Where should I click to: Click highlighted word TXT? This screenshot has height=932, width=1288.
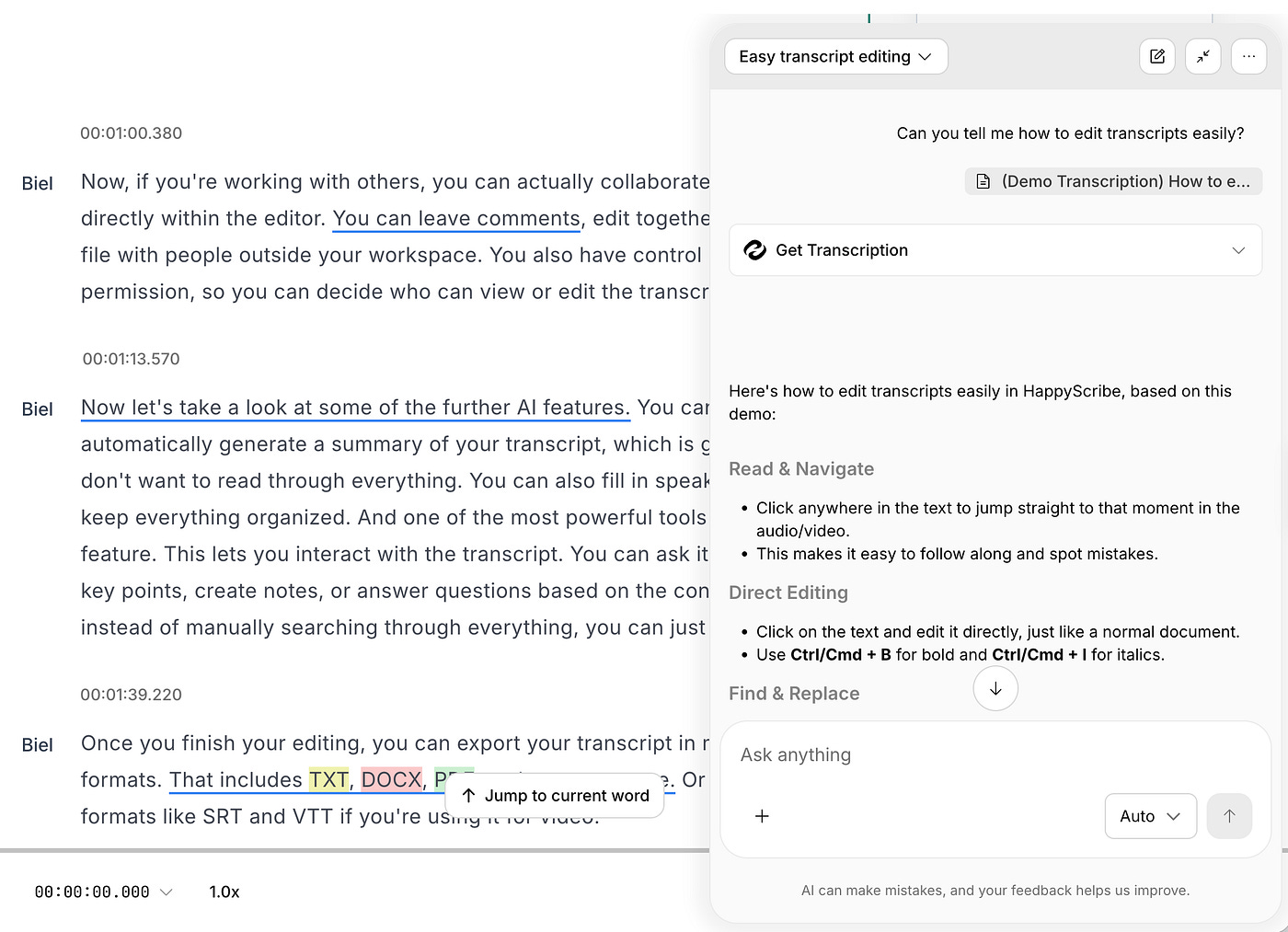pos(329,780)
